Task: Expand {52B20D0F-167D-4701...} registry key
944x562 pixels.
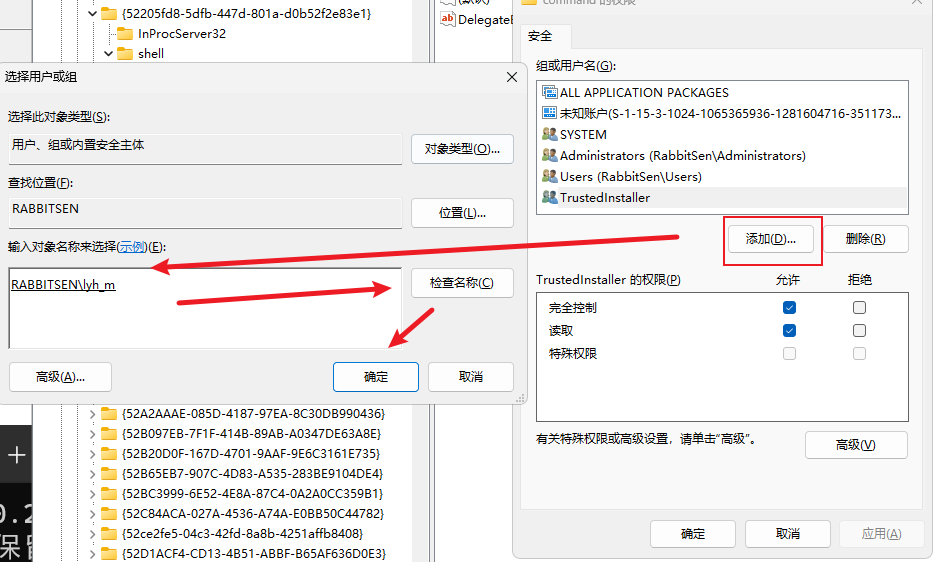Action: point(92,454)
